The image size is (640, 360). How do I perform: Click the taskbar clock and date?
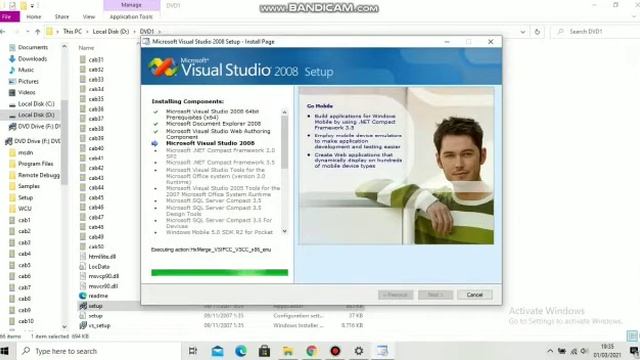608,351
